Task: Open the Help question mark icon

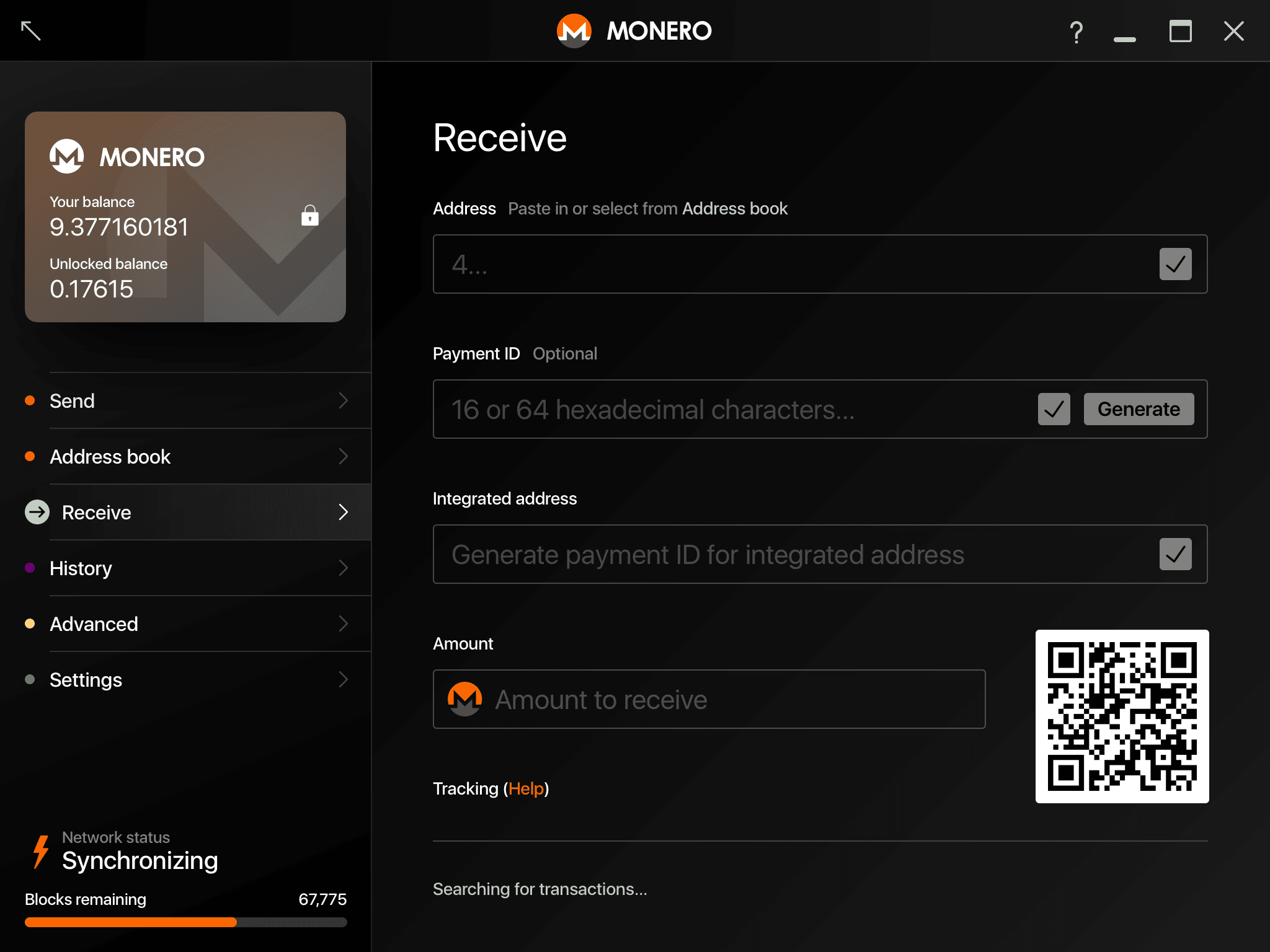Action: coord(1077,30)
